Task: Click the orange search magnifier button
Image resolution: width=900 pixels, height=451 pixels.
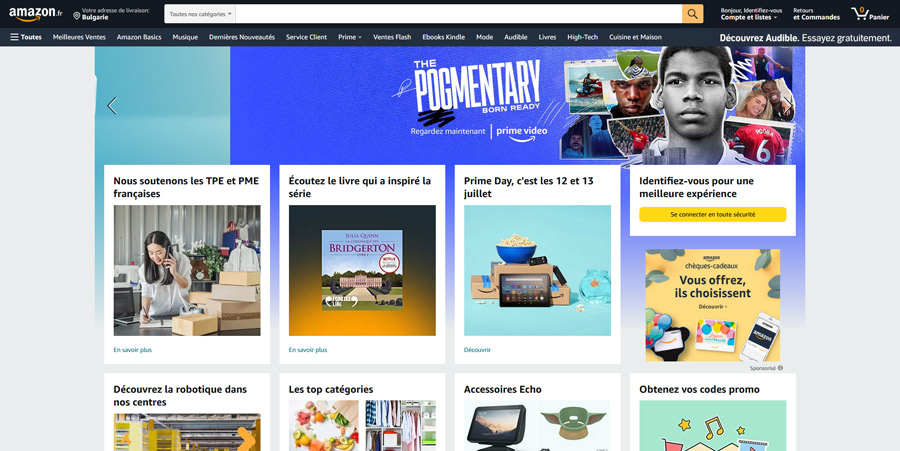Action: tap(692, 14)
